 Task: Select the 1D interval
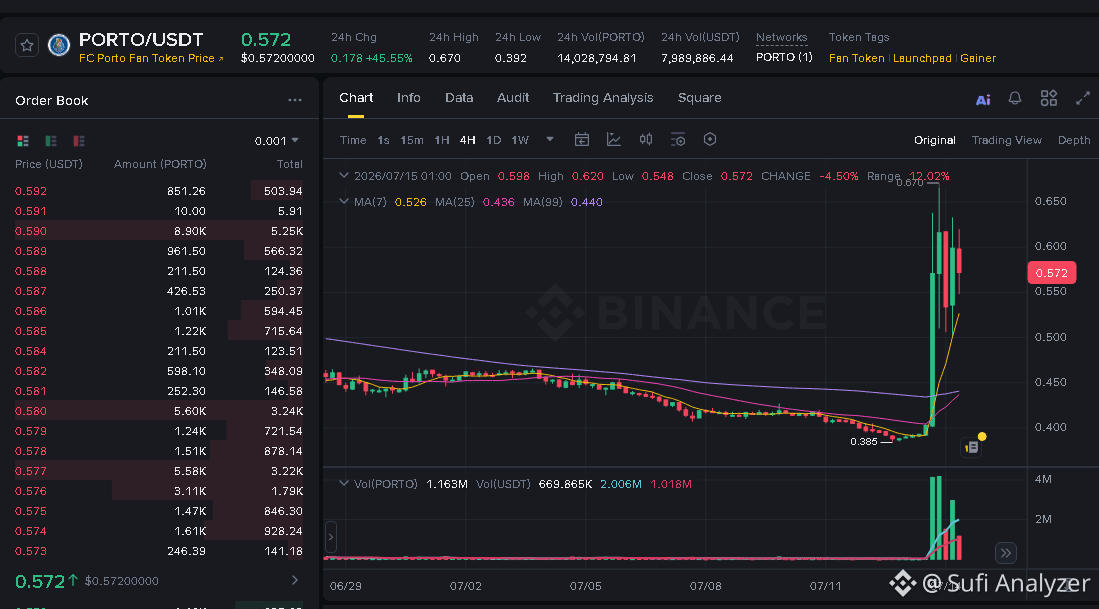click(493, 140)
